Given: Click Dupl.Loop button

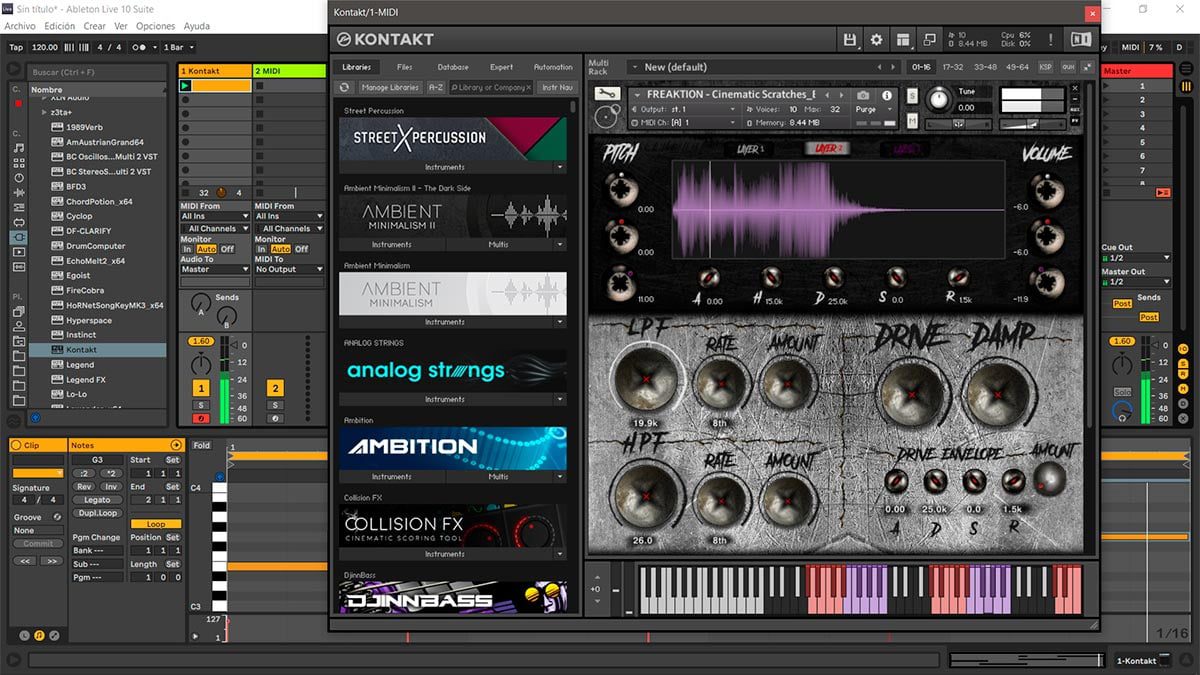Looking at the screenshot, I should coord(97,513).
